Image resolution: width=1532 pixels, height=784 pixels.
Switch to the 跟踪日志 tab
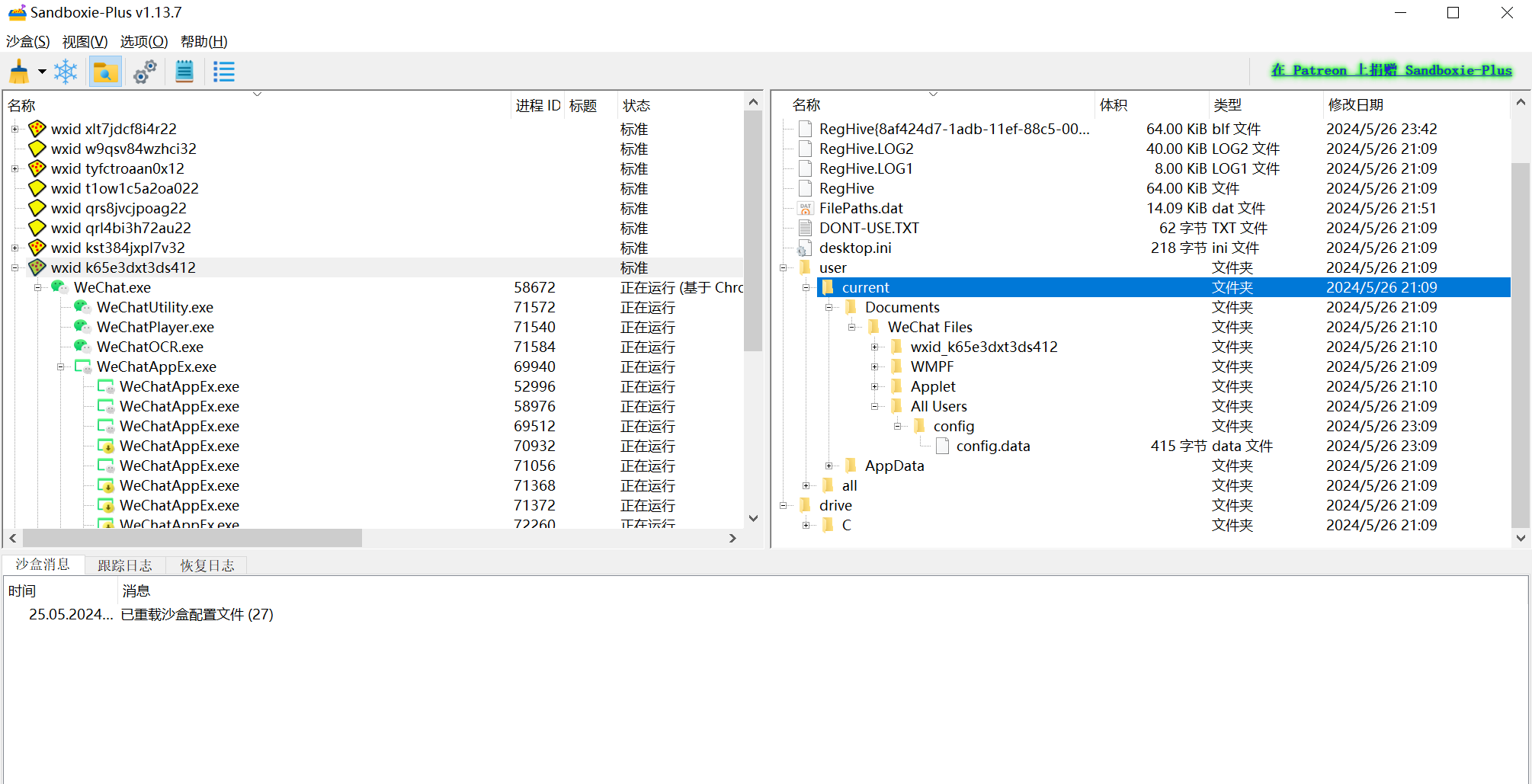(125, 565)
